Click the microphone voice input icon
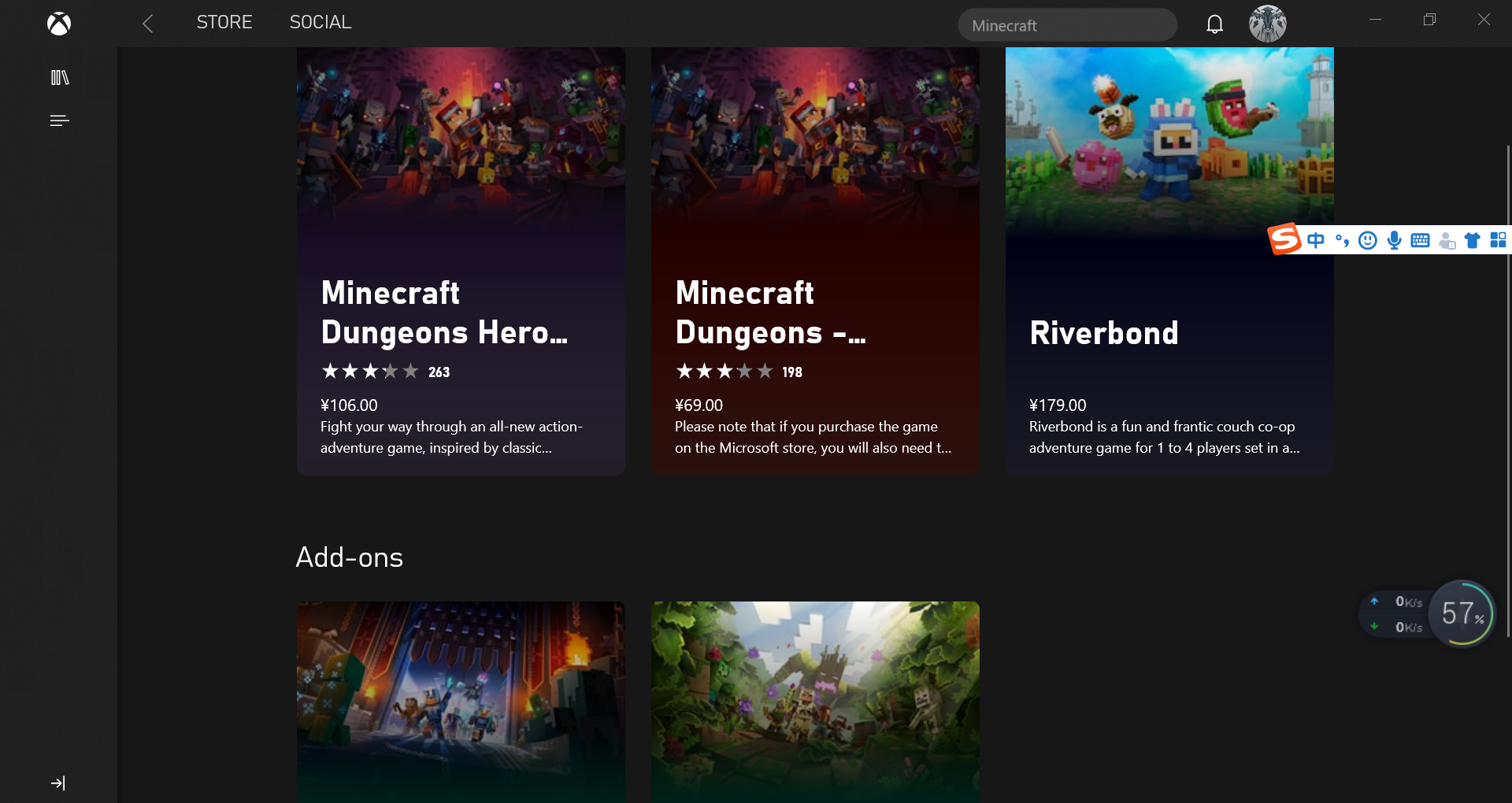Viewport: 1512px width, 803px height. tap(1394, 240)
